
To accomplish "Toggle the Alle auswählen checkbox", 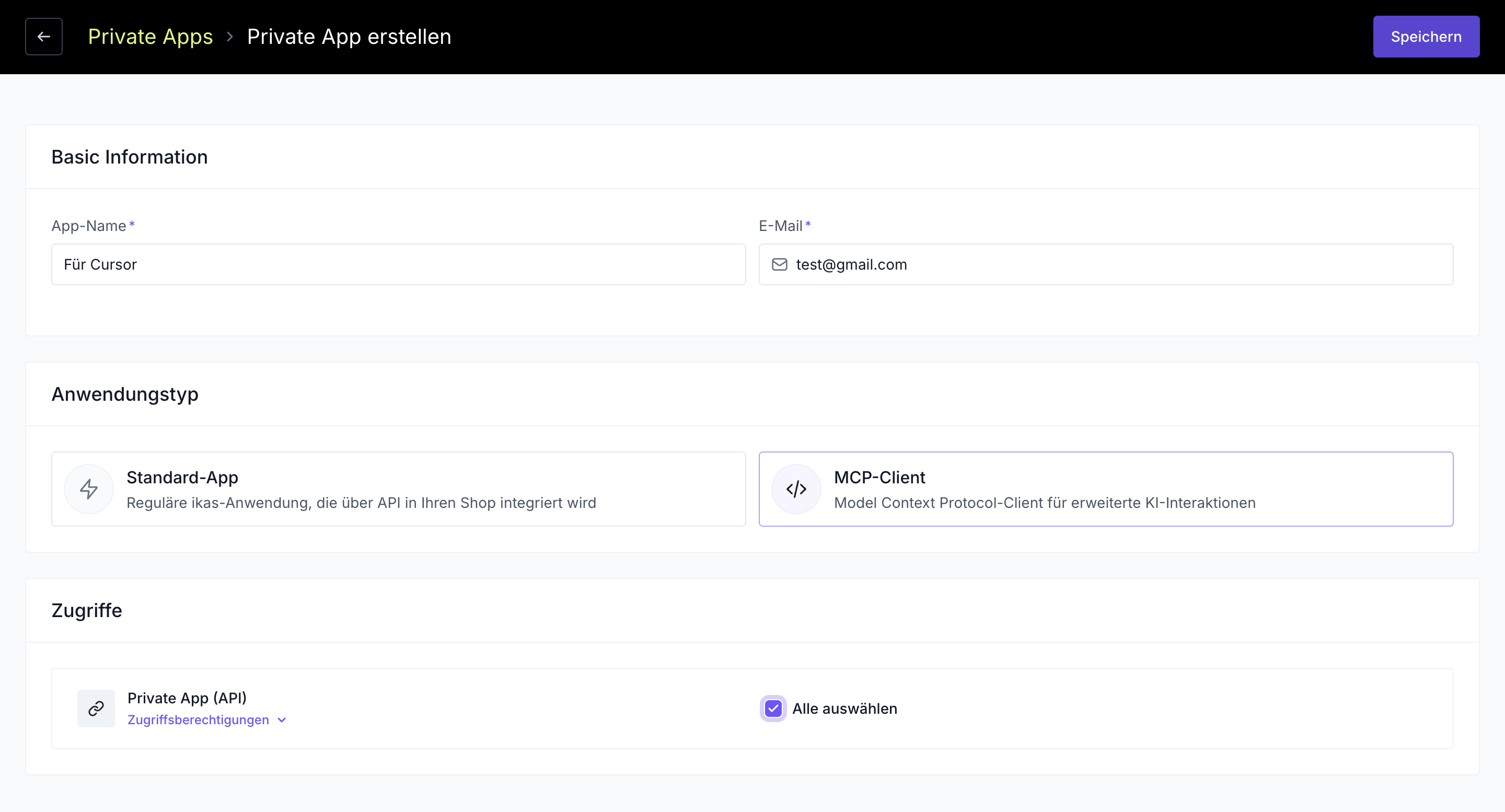I will click(x=773, y=709).
